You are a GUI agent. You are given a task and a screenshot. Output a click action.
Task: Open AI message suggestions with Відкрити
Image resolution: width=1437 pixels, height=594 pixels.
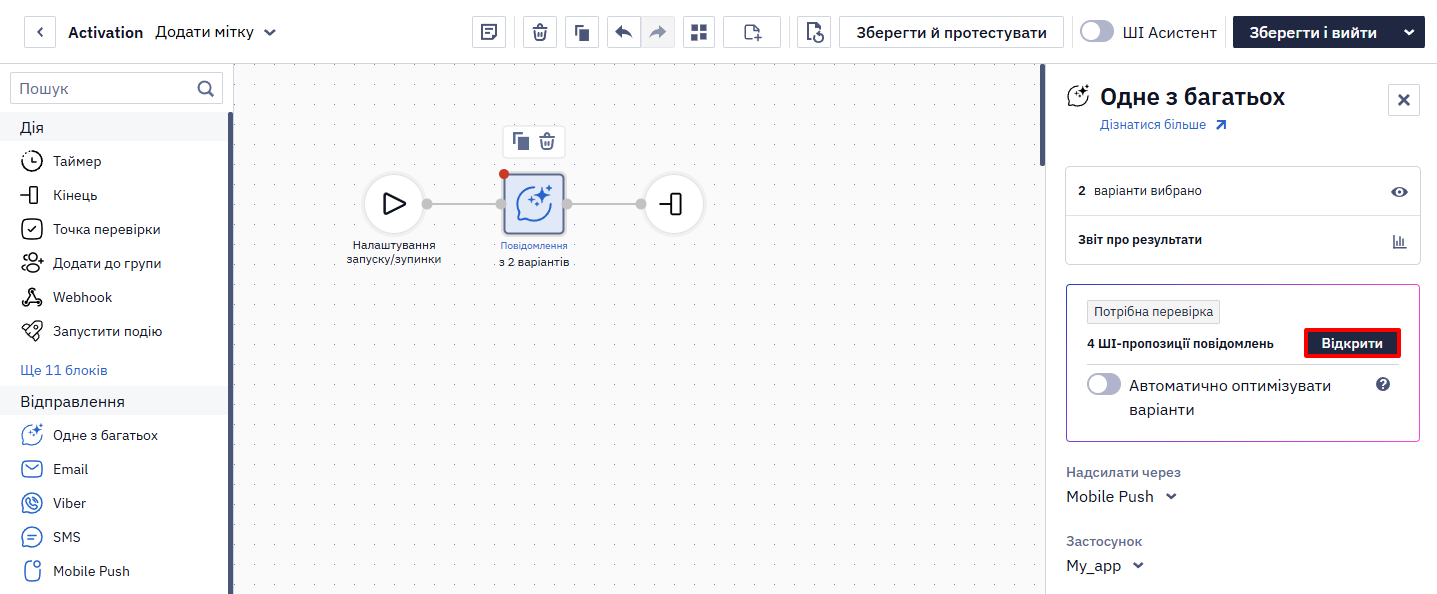(1352, 343)
